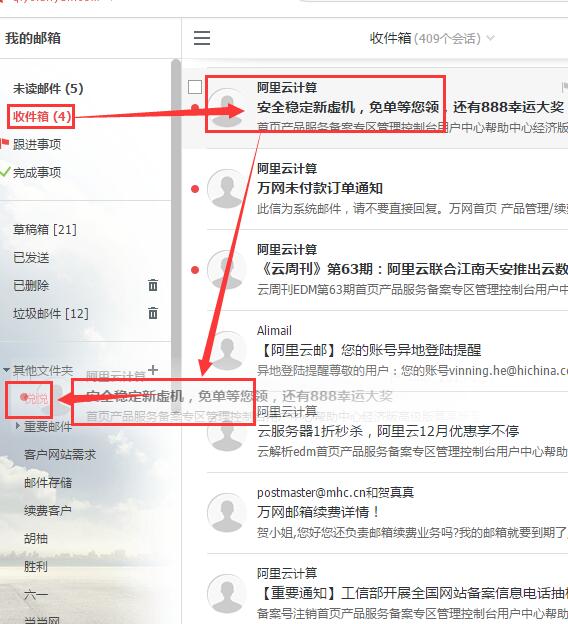568x624 pixels.
Task: Open email 云服务器1折秒杀
Action: click(388, 431)
